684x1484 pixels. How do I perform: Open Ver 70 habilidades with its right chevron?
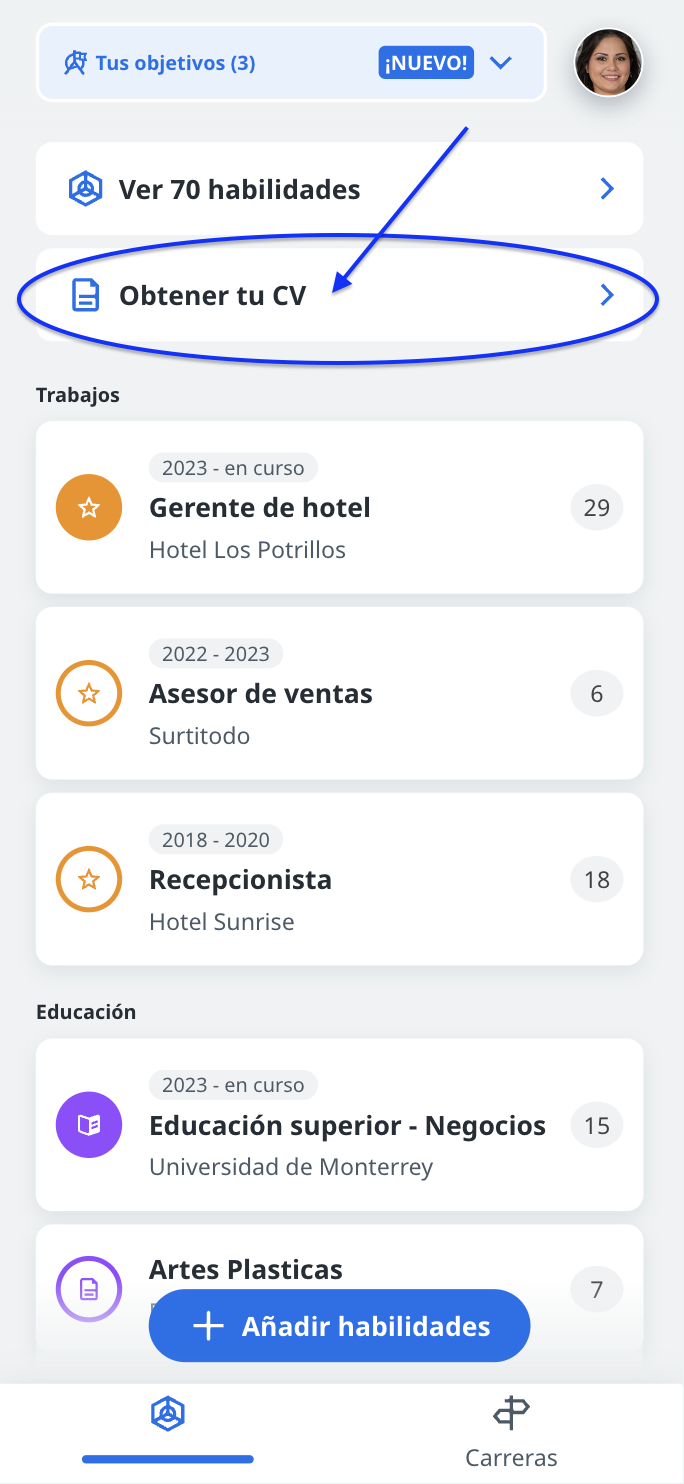tap(607, 189)
